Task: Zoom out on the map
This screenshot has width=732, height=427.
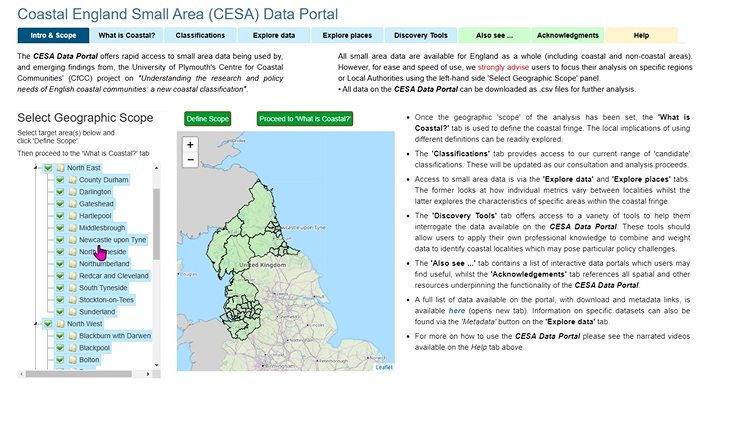Action: click(190, 160)
